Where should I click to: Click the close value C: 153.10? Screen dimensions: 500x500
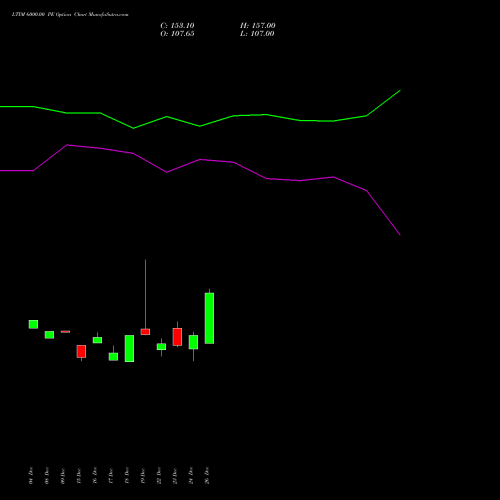click(177, 26)
